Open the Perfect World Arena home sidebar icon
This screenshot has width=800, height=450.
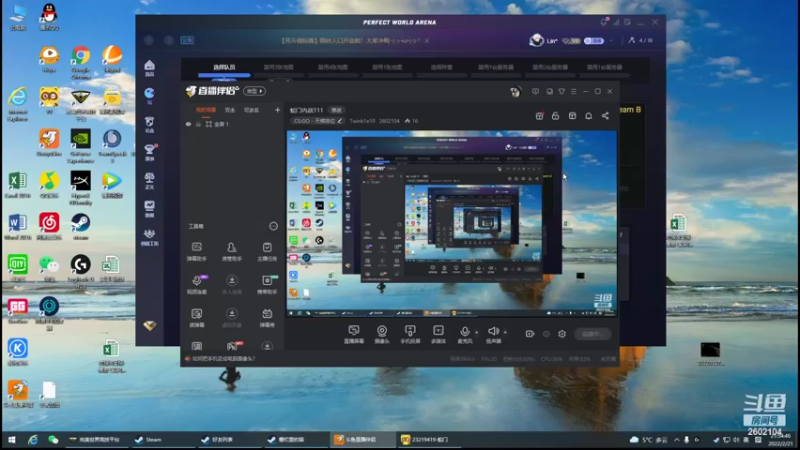pyautogui.click(x=149, y=65)
